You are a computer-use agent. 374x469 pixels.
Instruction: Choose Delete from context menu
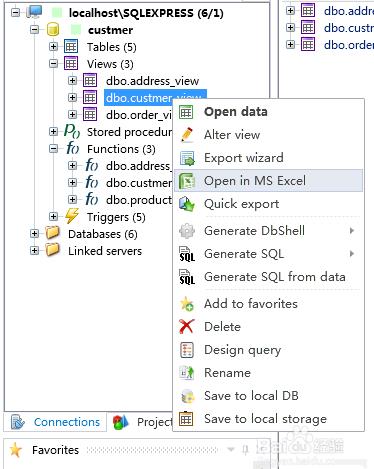click(x=268, y=327)
